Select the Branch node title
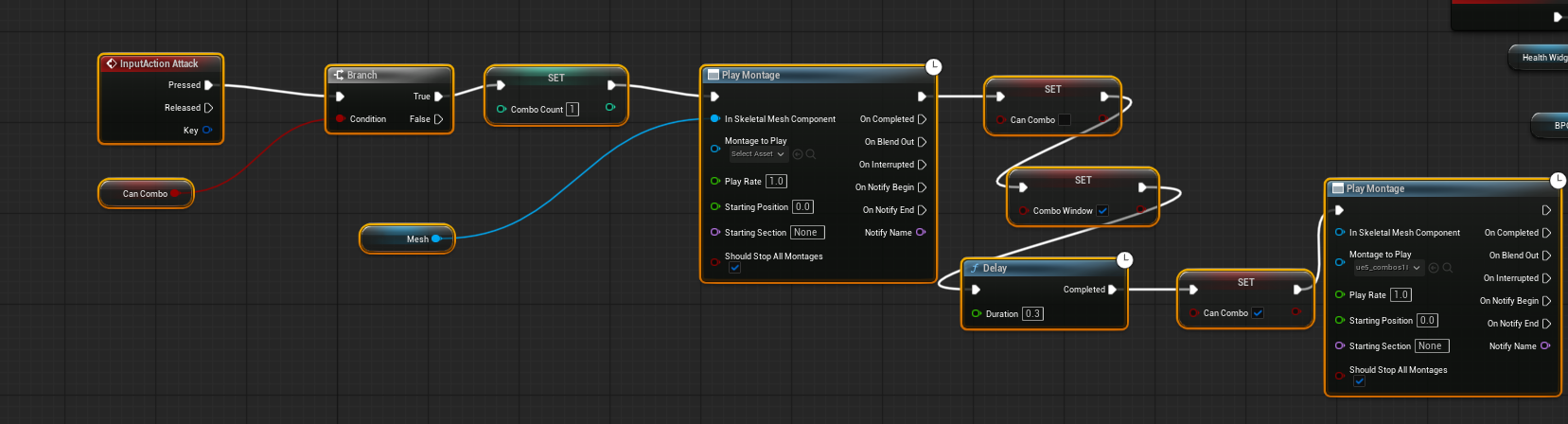The height and width of the screenshot is (424, 1568). 361,75
